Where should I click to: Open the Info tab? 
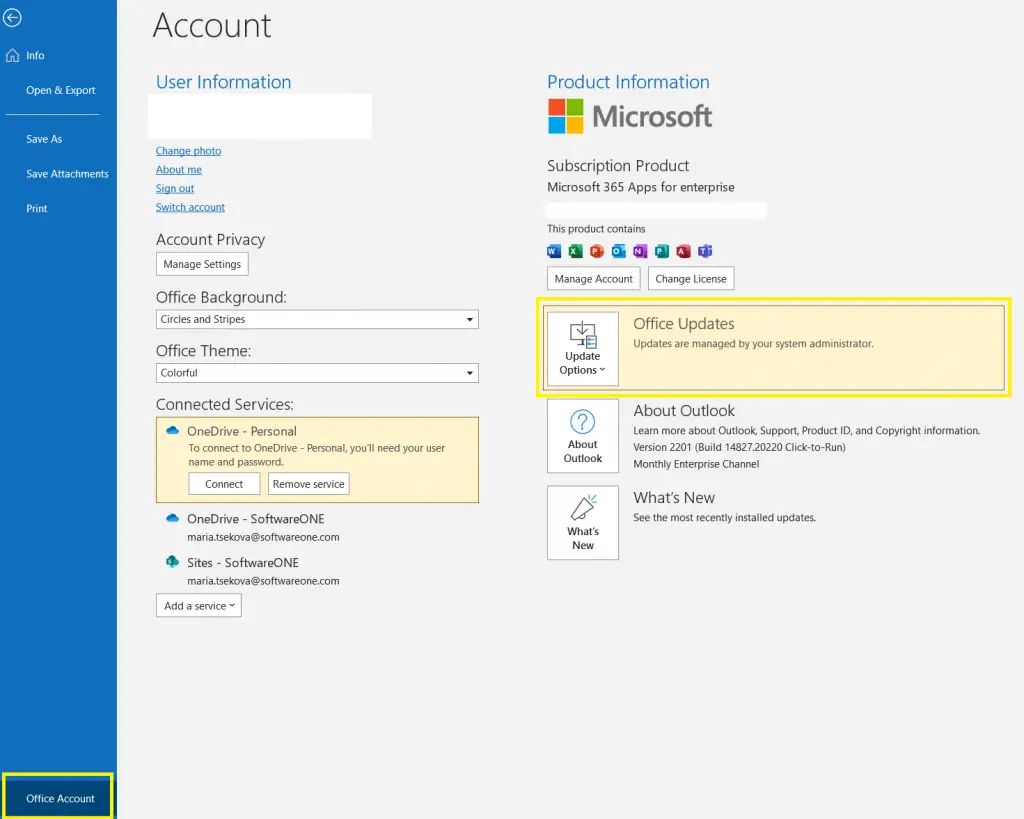(35, 56)
